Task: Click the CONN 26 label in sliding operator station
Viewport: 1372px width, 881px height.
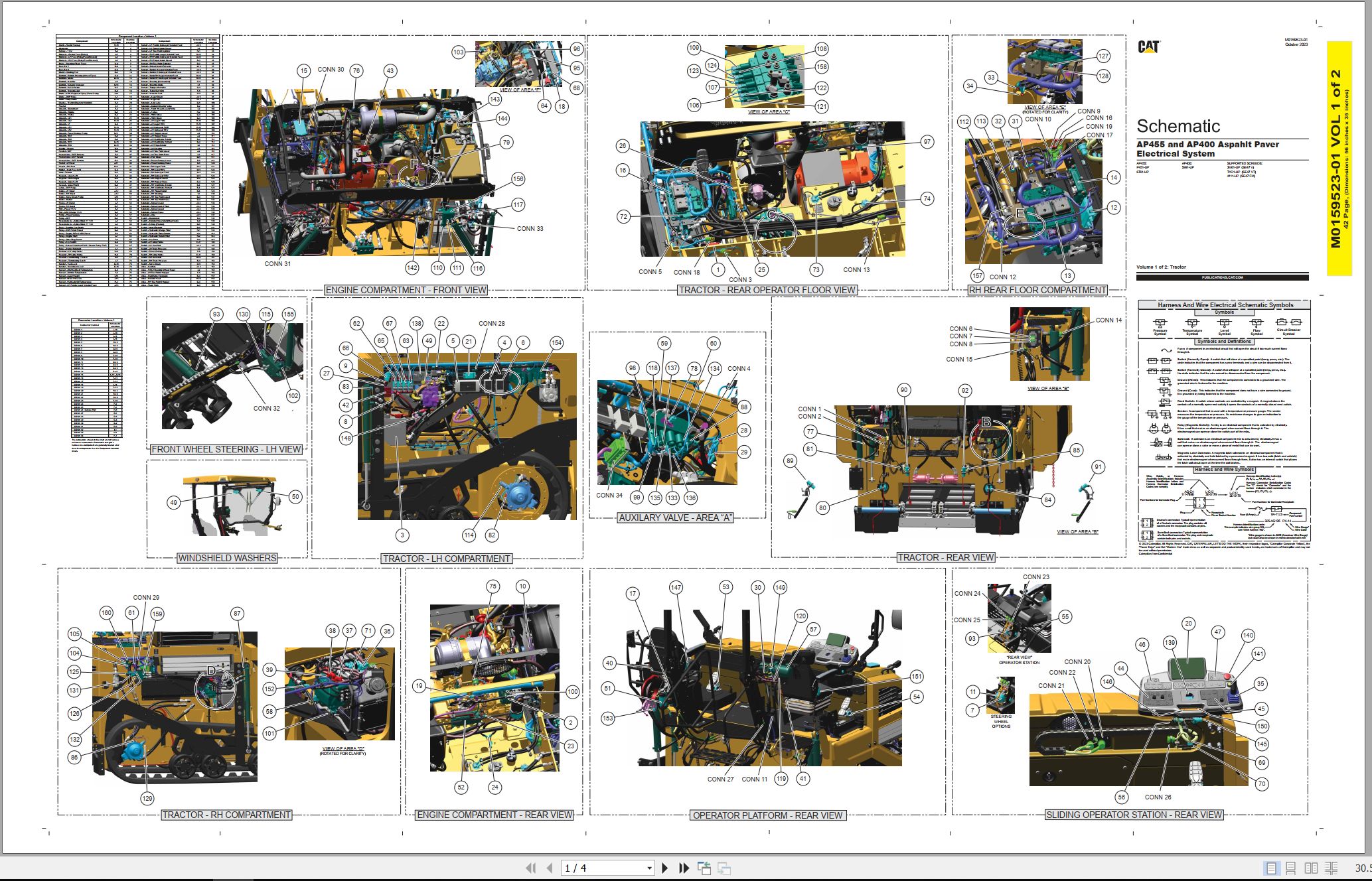Action: [1158, 797]
